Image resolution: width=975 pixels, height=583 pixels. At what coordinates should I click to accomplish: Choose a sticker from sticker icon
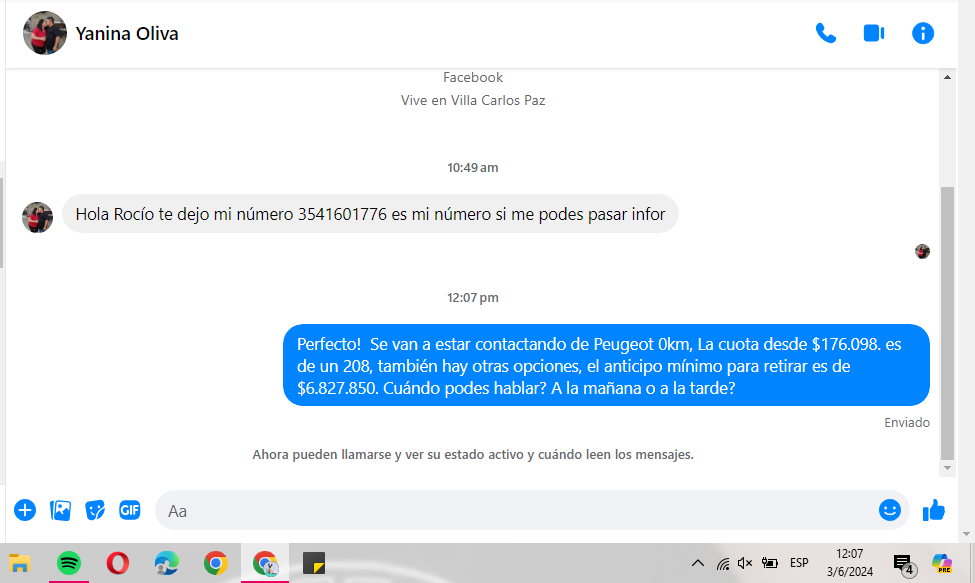pyautogui.click(x=95, y=510)
